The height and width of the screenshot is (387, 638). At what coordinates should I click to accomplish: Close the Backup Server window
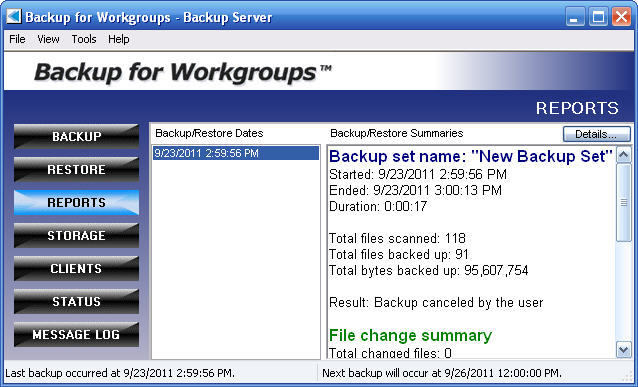pyautogui.click(x=621, y=17)
